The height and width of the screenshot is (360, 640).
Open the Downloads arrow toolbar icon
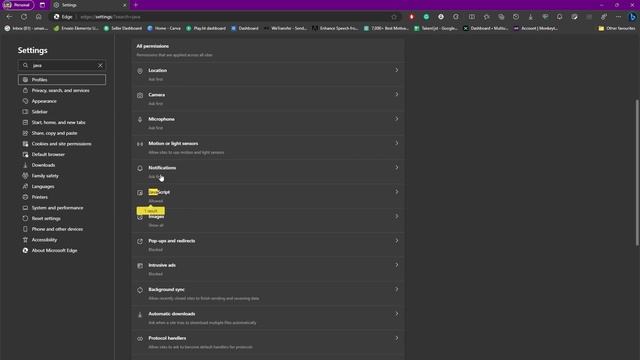531,17
